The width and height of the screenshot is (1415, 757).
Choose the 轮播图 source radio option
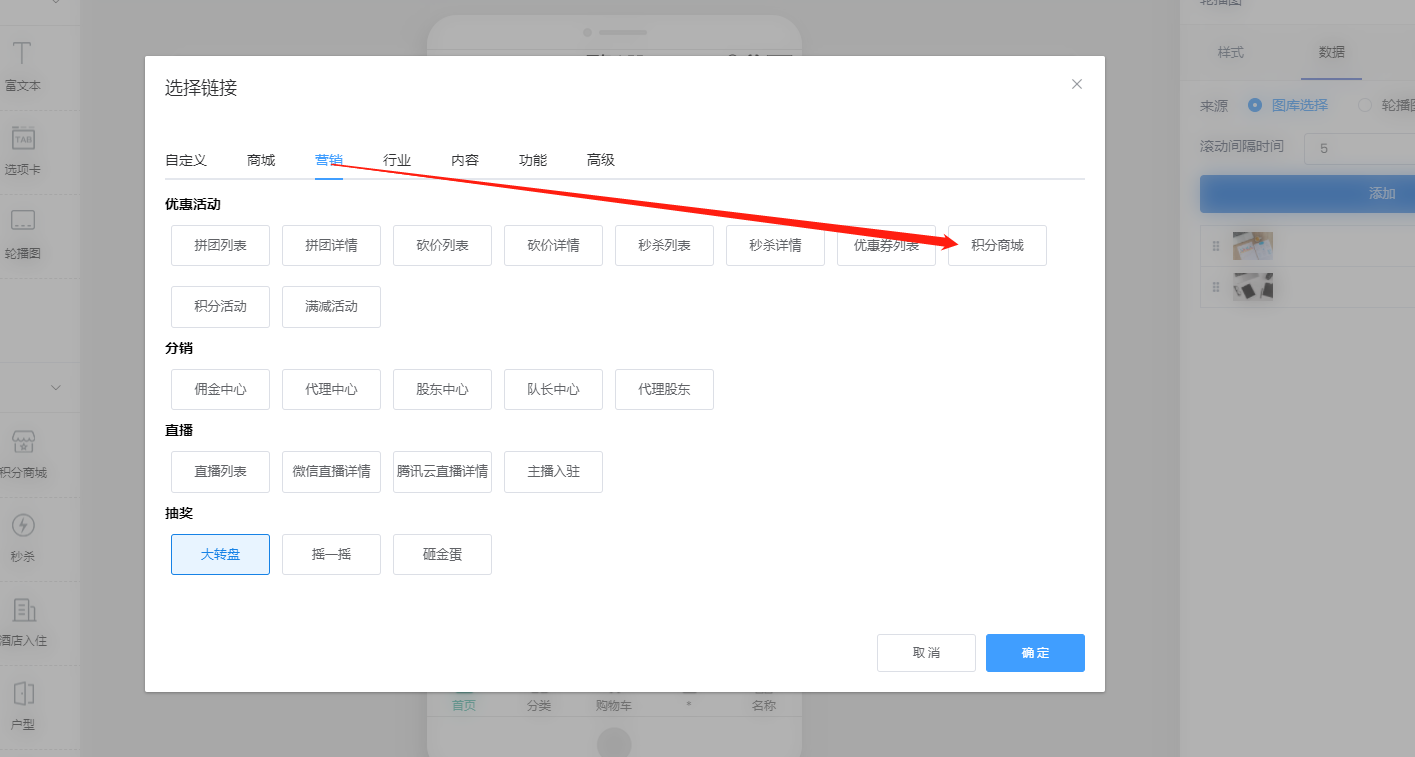[x=1365, y=105]
